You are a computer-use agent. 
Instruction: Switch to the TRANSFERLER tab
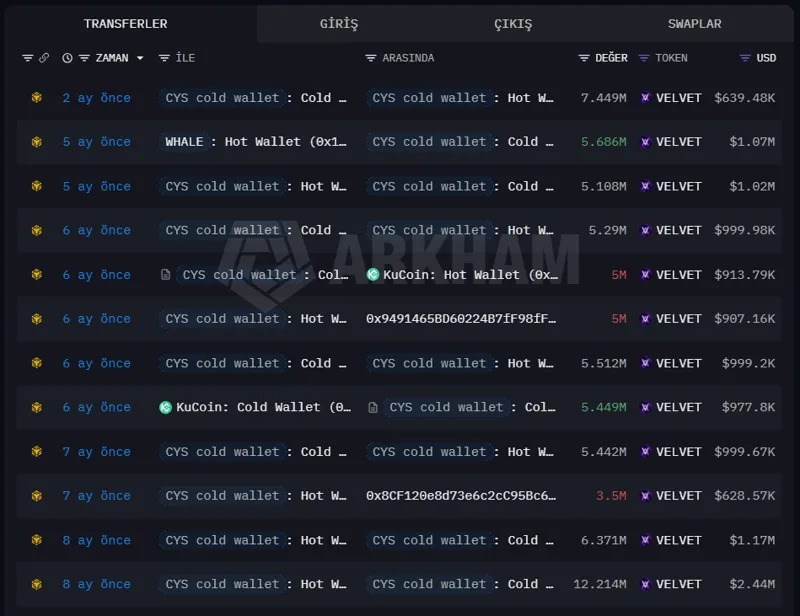[126, 24]
